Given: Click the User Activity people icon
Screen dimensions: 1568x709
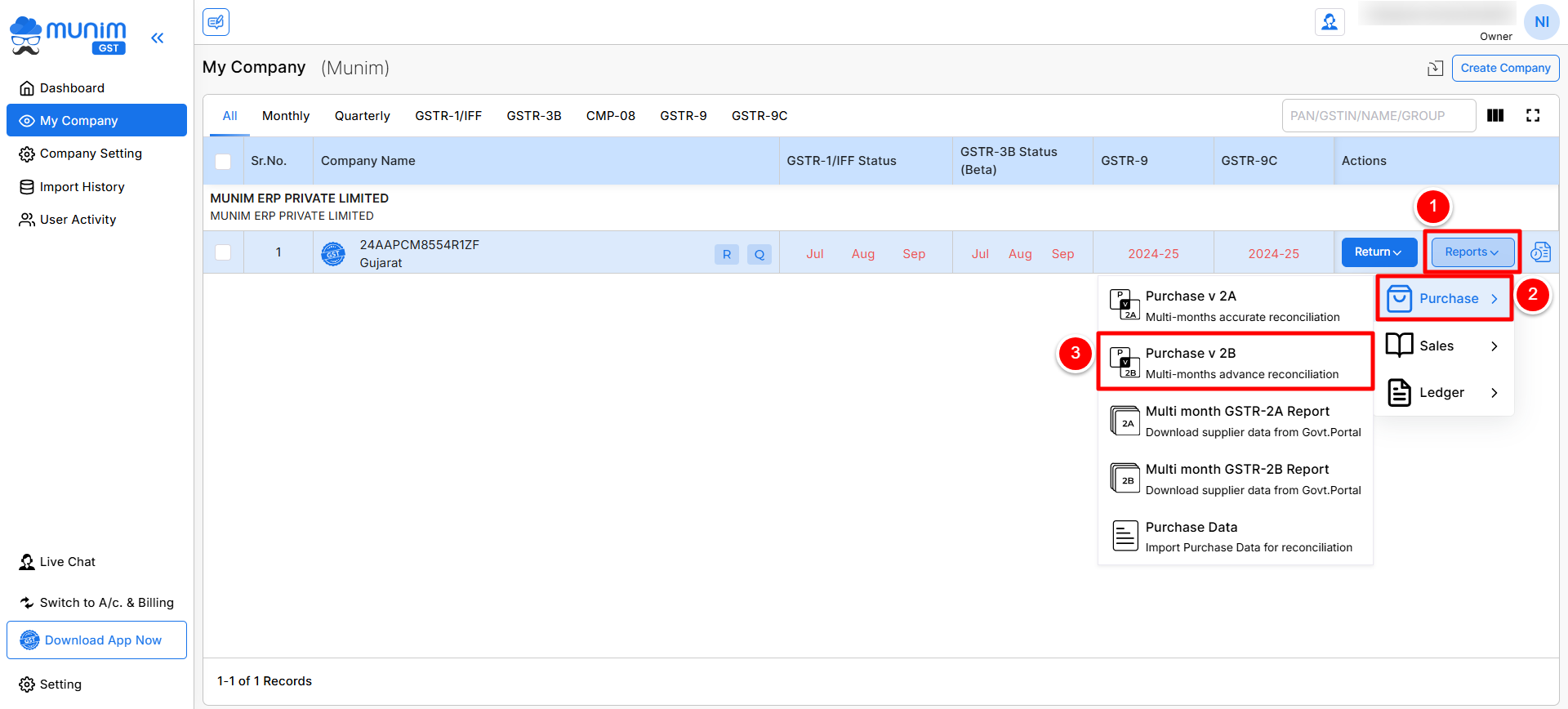Looking at the screenshot, I should click(27, 220).
